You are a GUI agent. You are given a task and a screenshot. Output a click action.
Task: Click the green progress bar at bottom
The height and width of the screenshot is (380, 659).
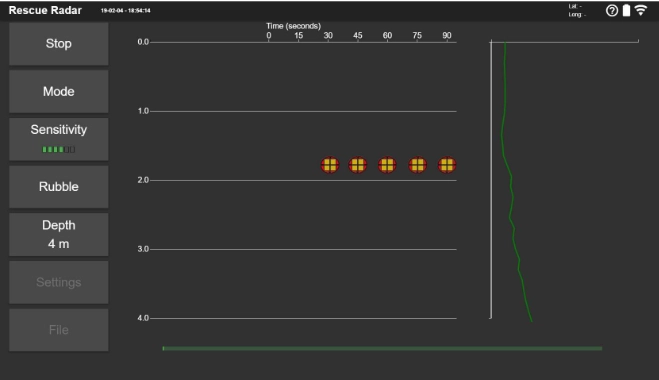tap(382, 348)
